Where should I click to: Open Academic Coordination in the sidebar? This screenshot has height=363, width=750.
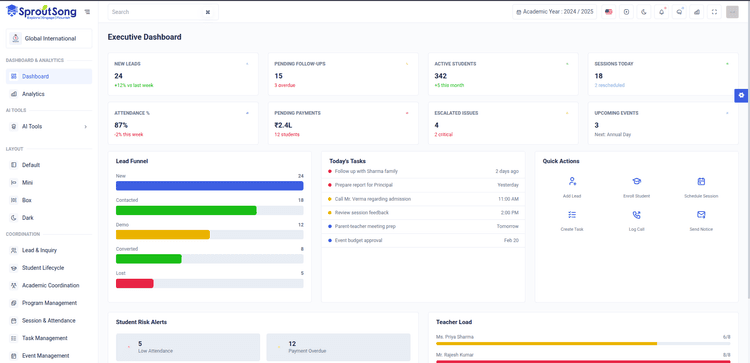pyautogui.click(x=49, y=286)
